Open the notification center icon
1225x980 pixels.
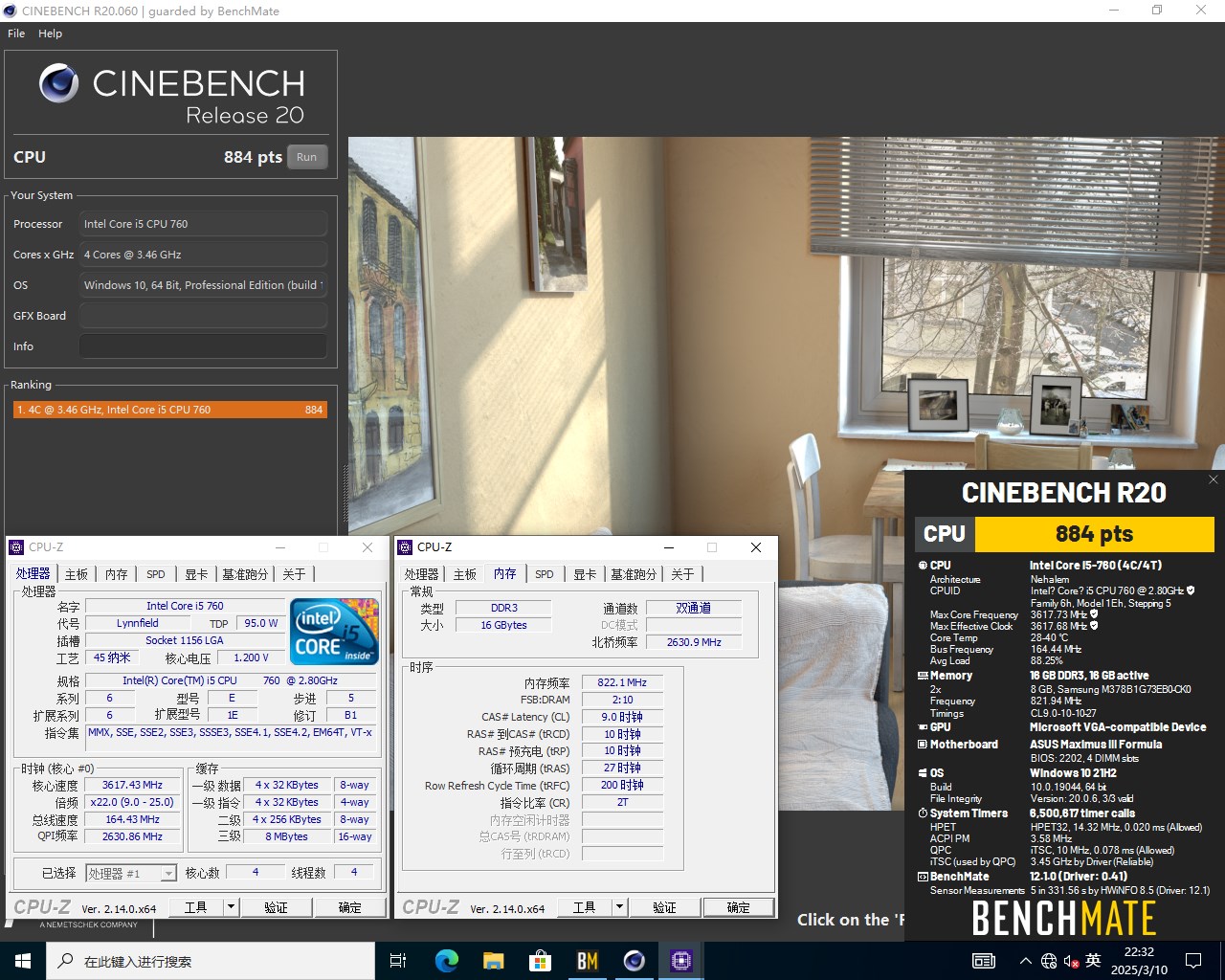1193,961
